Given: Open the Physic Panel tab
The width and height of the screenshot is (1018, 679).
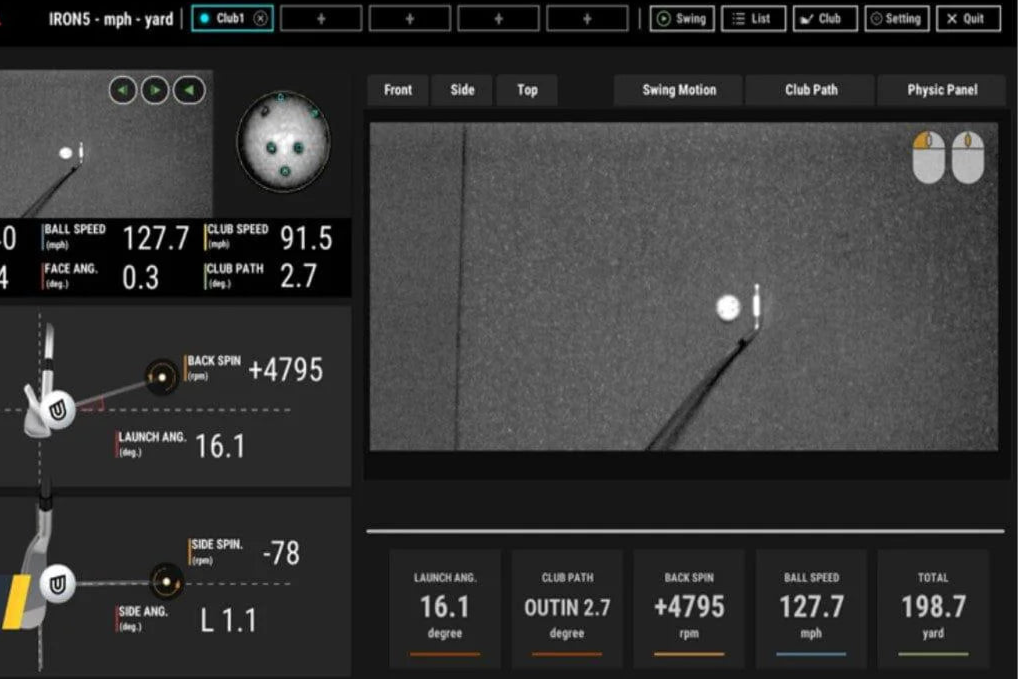Looking at the screenshot, I should 941,90.
